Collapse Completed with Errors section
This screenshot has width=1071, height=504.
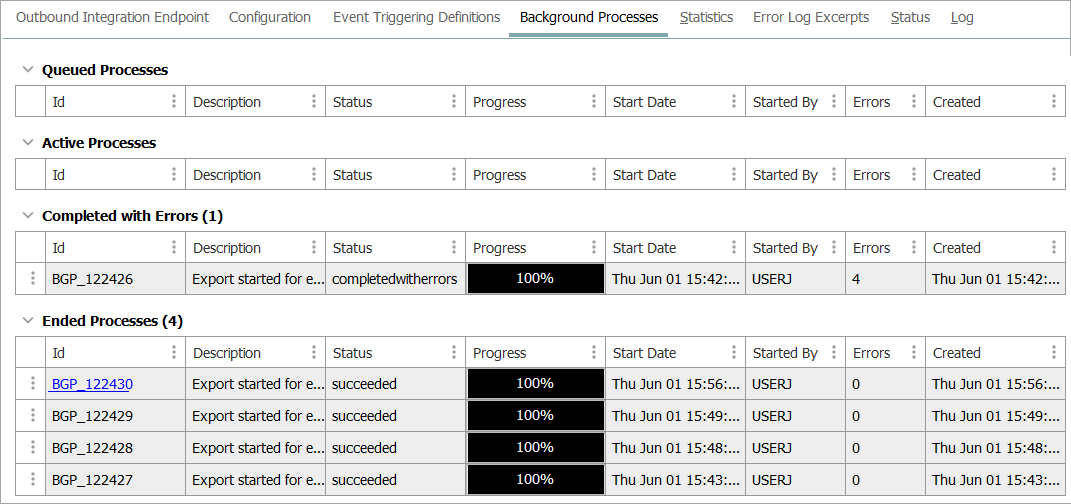(x=28, y=216)
